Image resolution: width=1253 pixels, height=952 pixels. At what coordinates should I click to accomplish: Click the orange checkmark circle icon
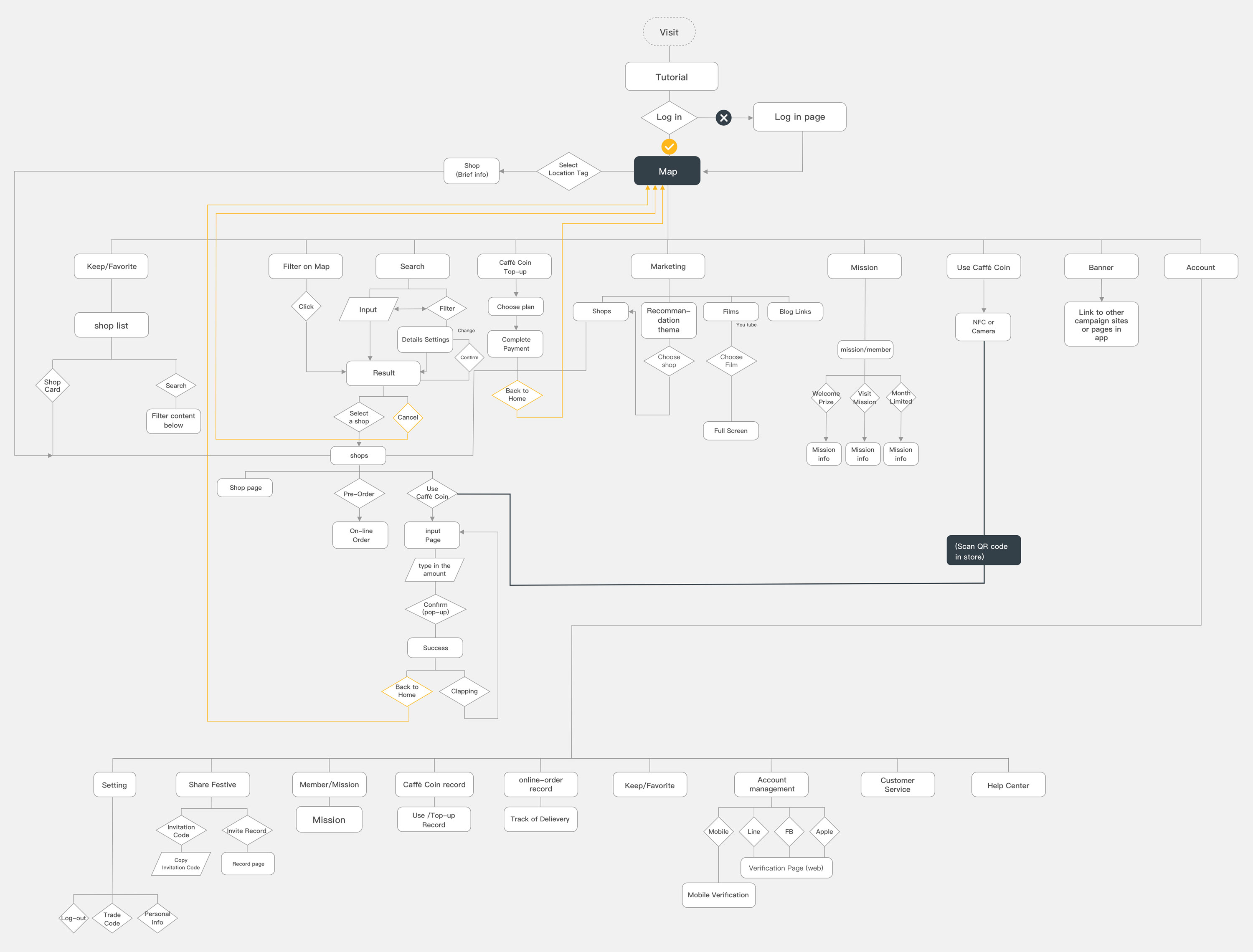point(669,147)
